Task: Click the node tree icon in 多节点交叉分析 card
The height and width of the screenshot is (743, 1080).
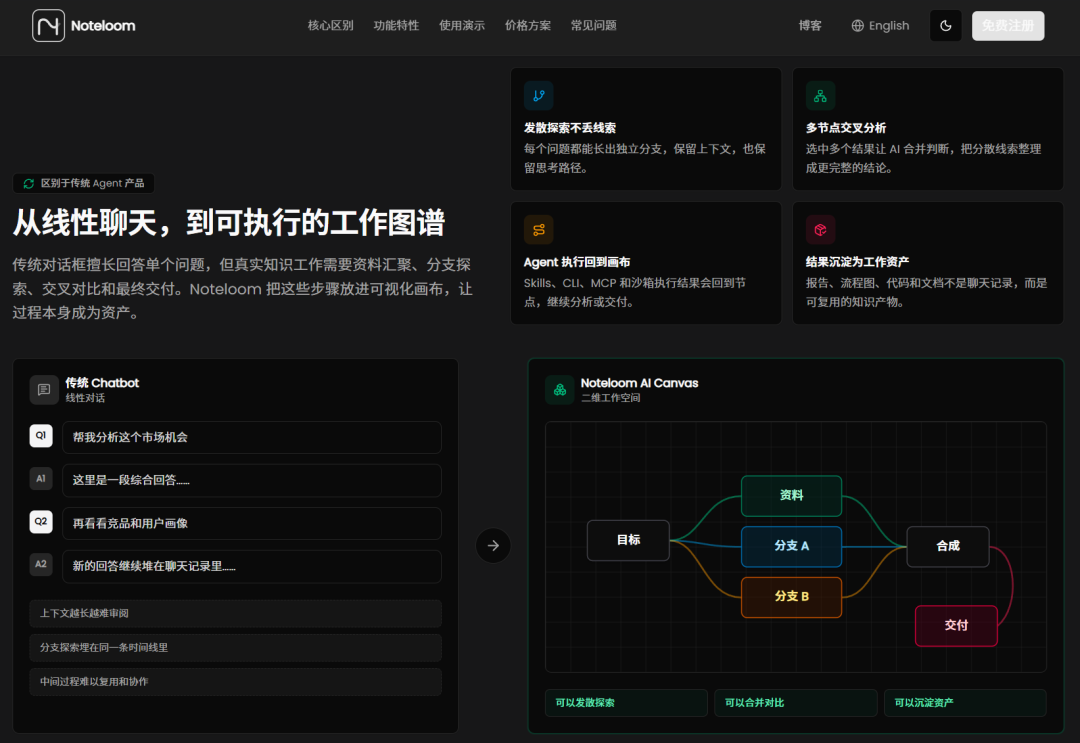Action: pyautogui.click(x=820, y=96)
